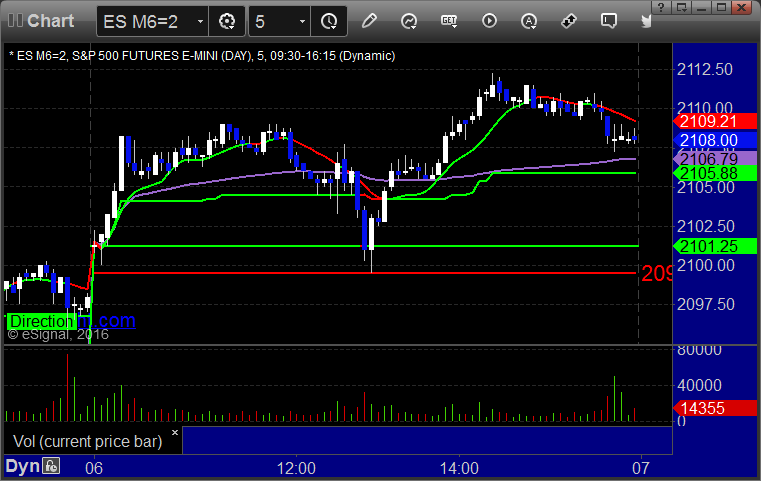This screenshot has height=481, width=761.
Task: Click the 2102.50 price axis label
Action: (706, 226)
